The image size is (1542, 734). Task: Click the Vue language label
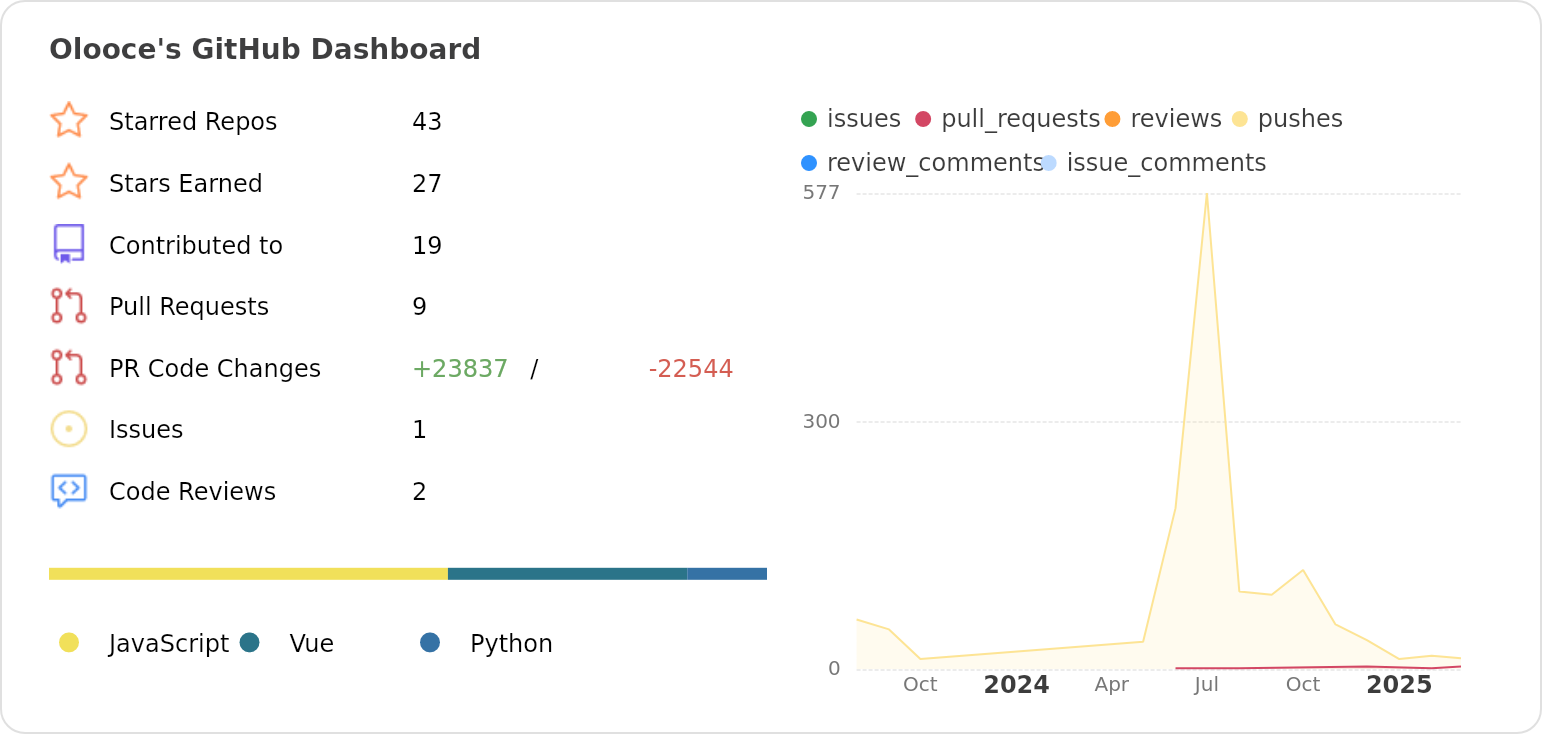click(312, 644)
